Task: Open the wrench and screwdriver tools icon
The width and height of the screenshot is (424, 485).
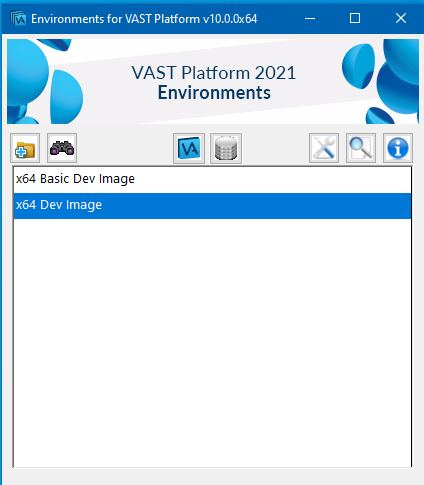Action: pos(324,148)
